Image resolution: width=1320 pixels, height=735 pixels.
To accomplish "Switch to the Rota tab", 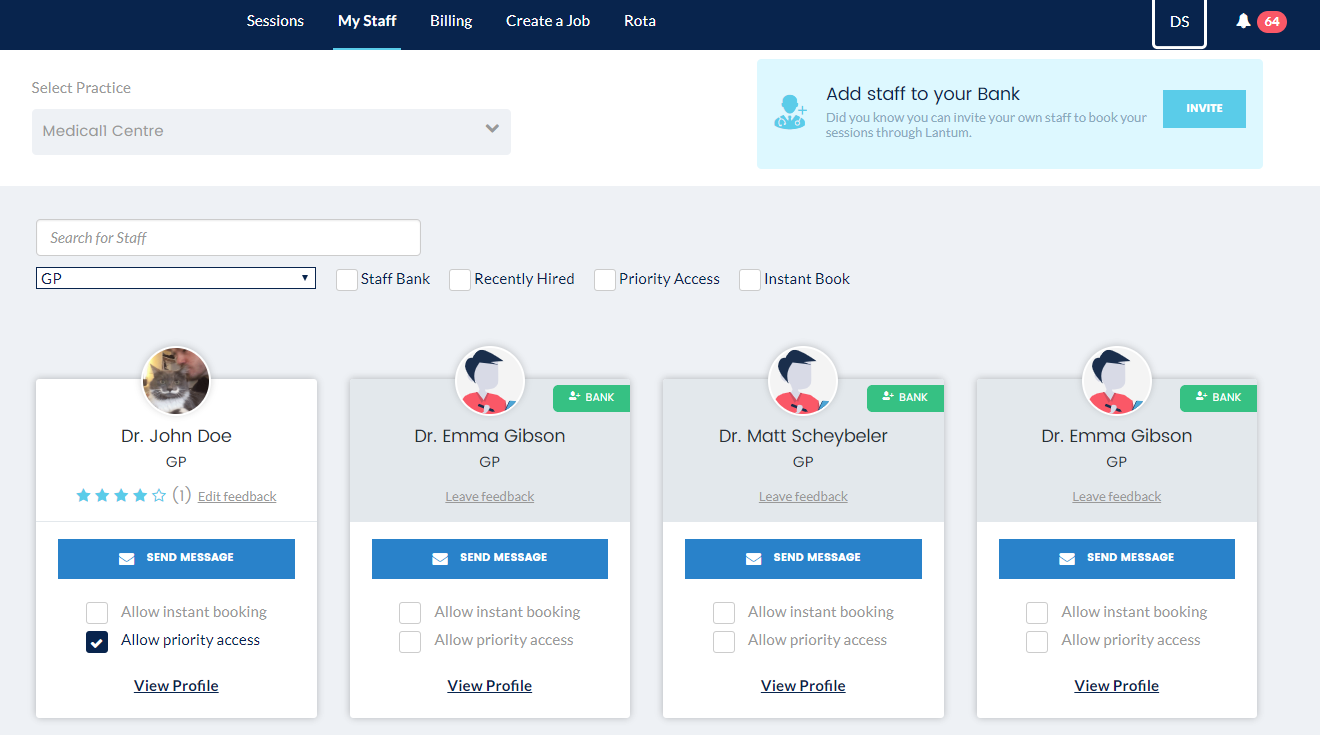I will (640, 21).
